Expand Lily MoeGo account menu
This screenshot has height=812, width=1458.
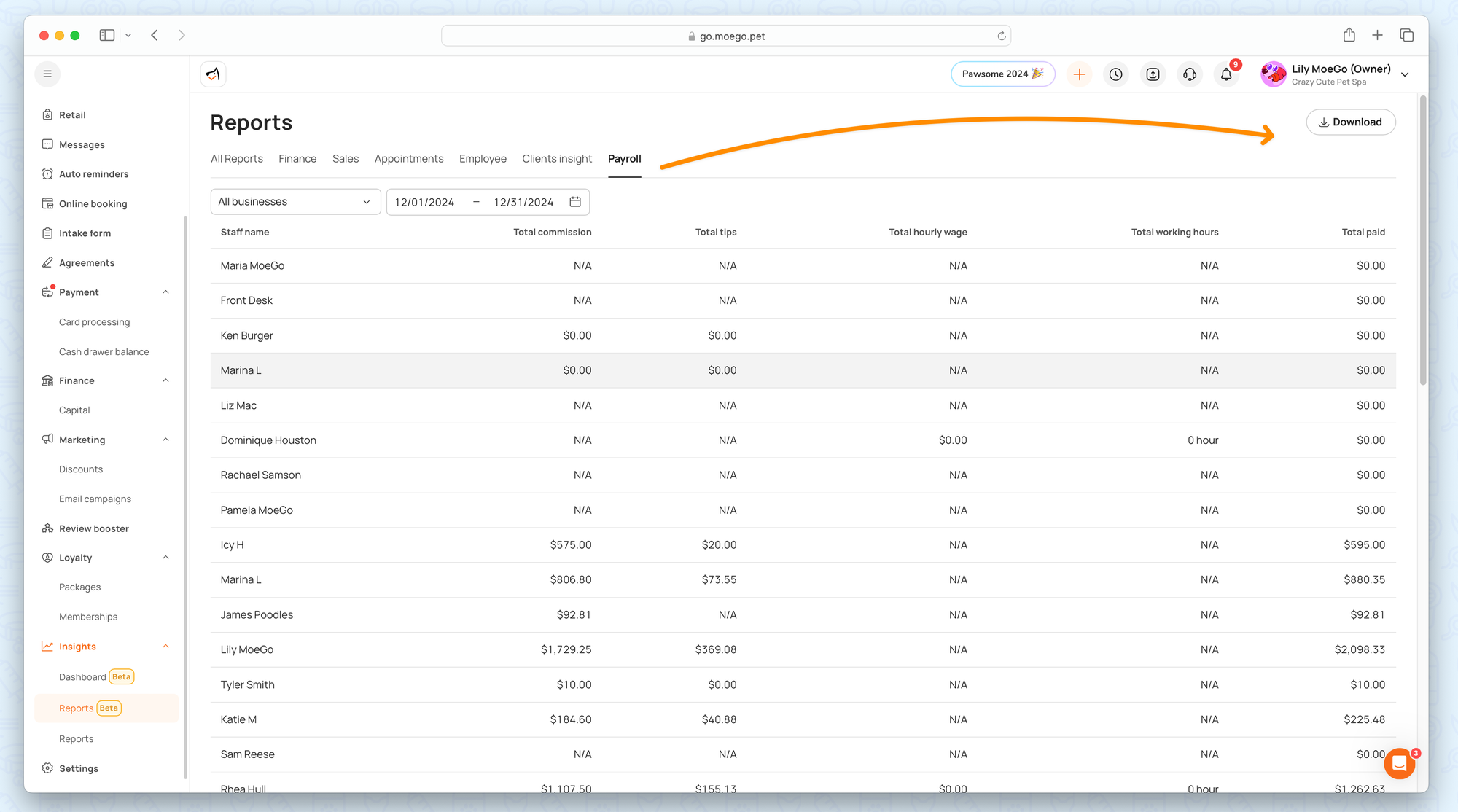1405,74
